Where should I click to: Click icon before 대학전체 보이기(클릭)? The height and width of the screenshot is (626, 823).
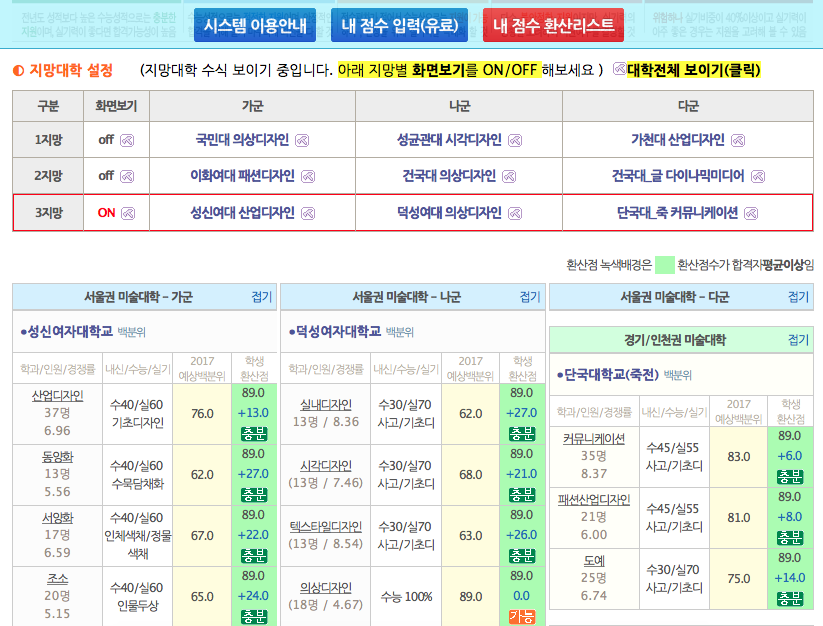[619, 69]
